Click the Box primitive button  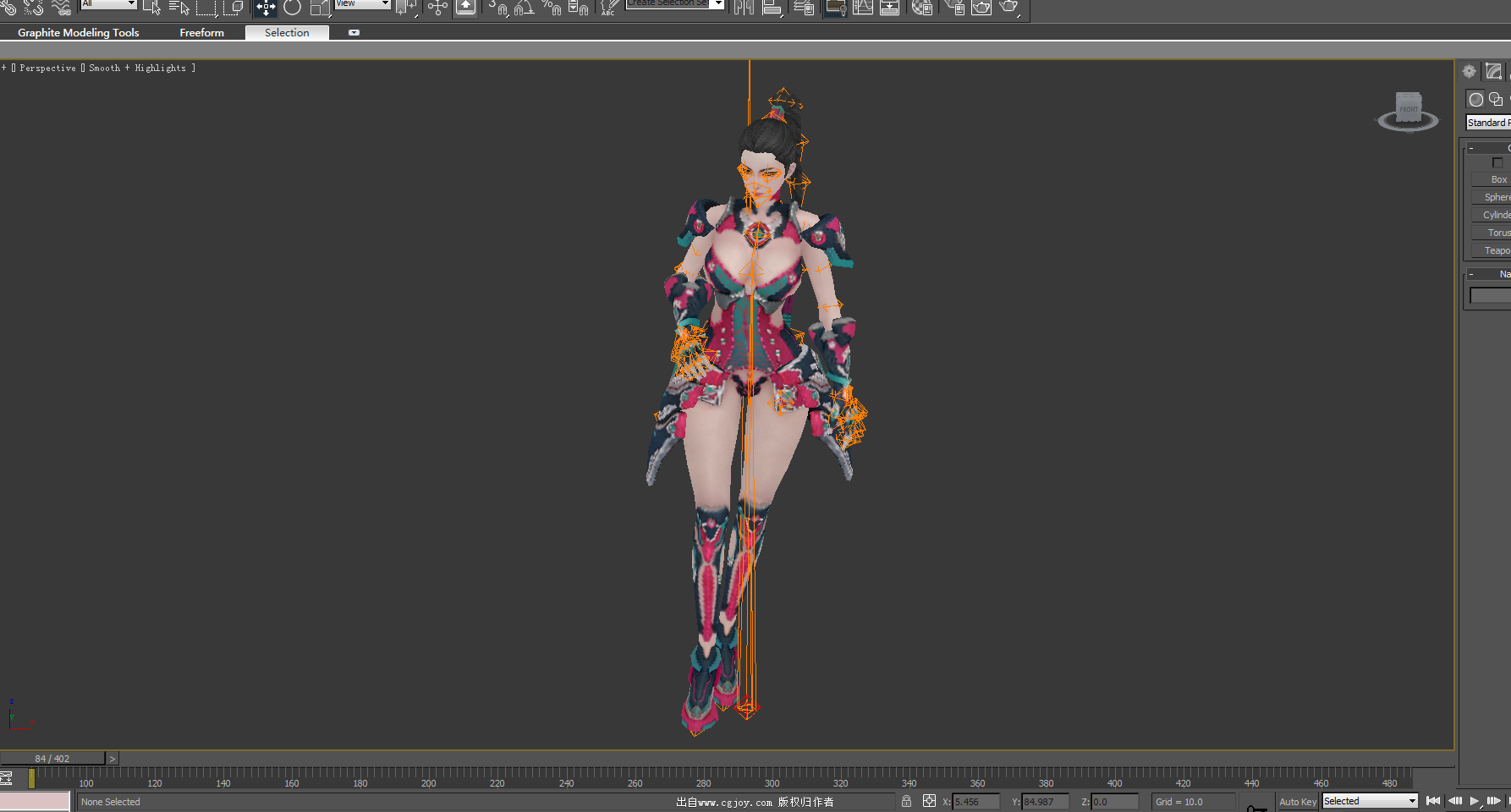point(1492,179)
